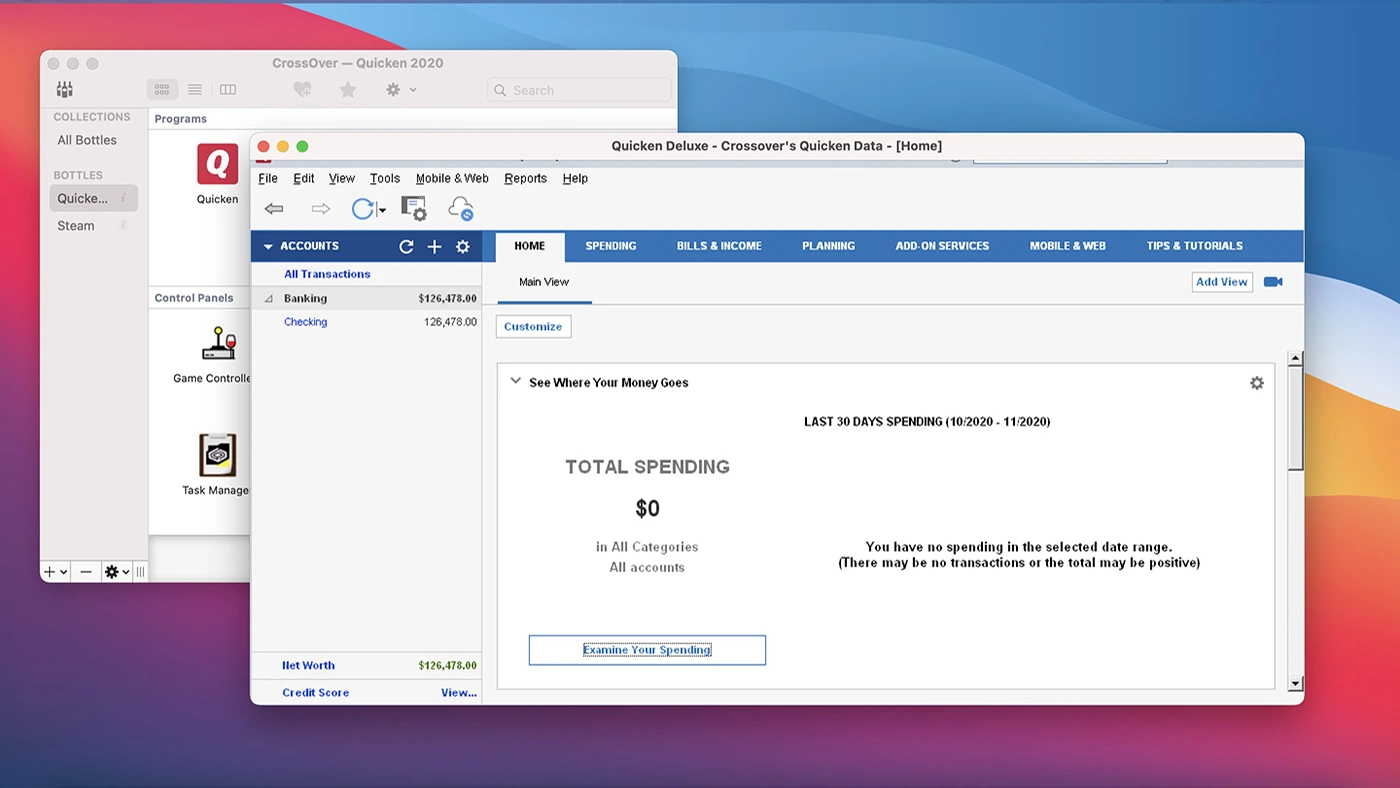Switch CrossOver to icon grid view
This screenshot has width=1400, height=788.
point(162,90)
